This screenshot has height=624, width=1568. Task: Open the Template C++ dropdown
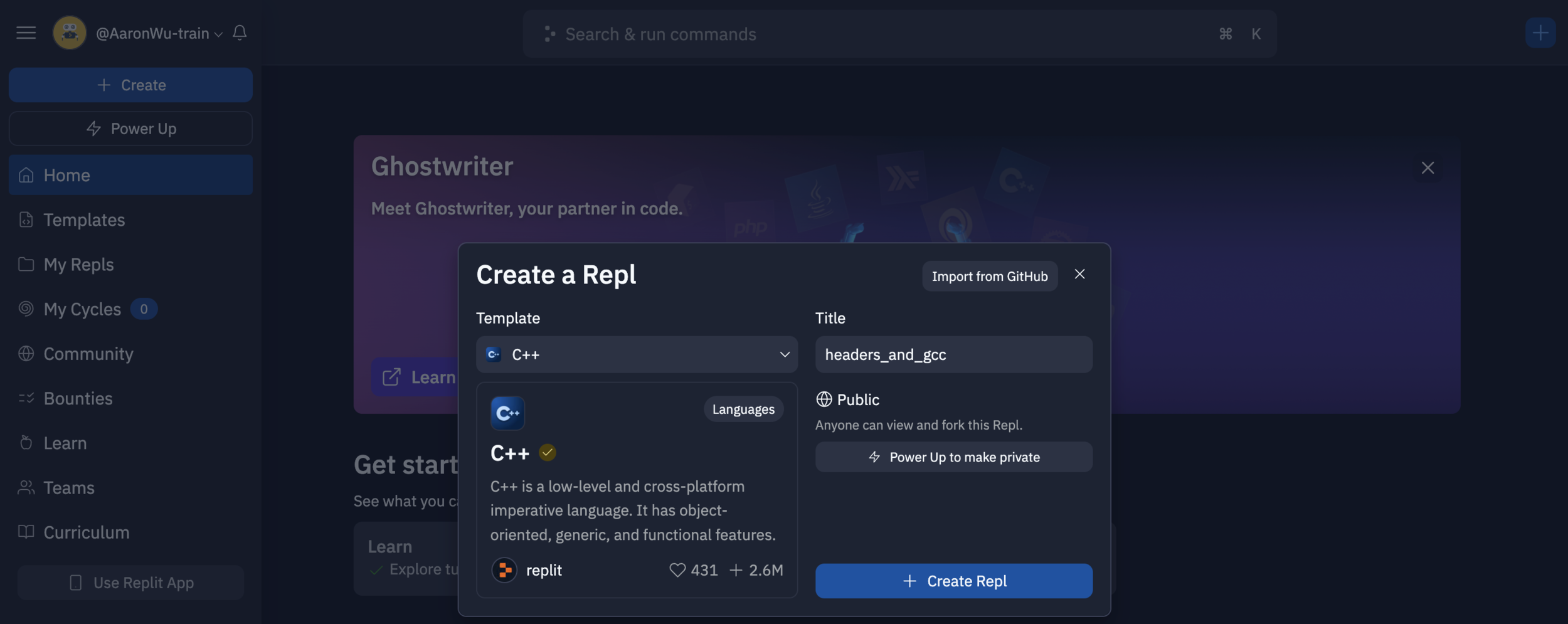(637, 354)
